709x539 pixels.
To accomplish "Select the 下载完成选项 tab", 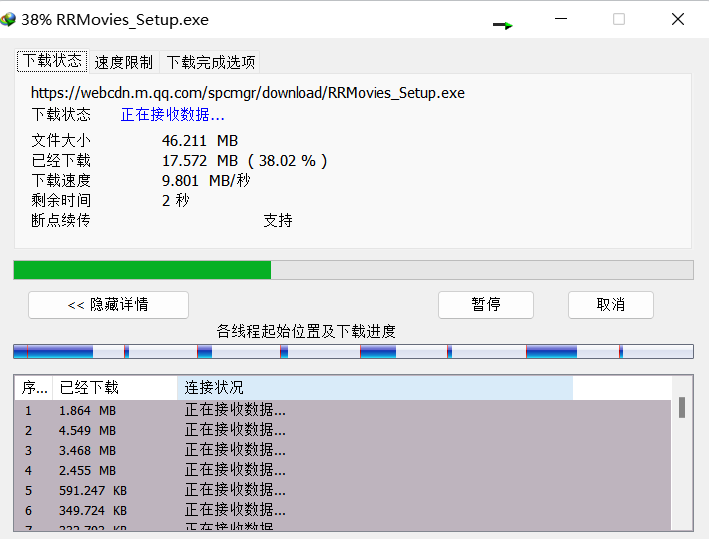I will 210,62.
